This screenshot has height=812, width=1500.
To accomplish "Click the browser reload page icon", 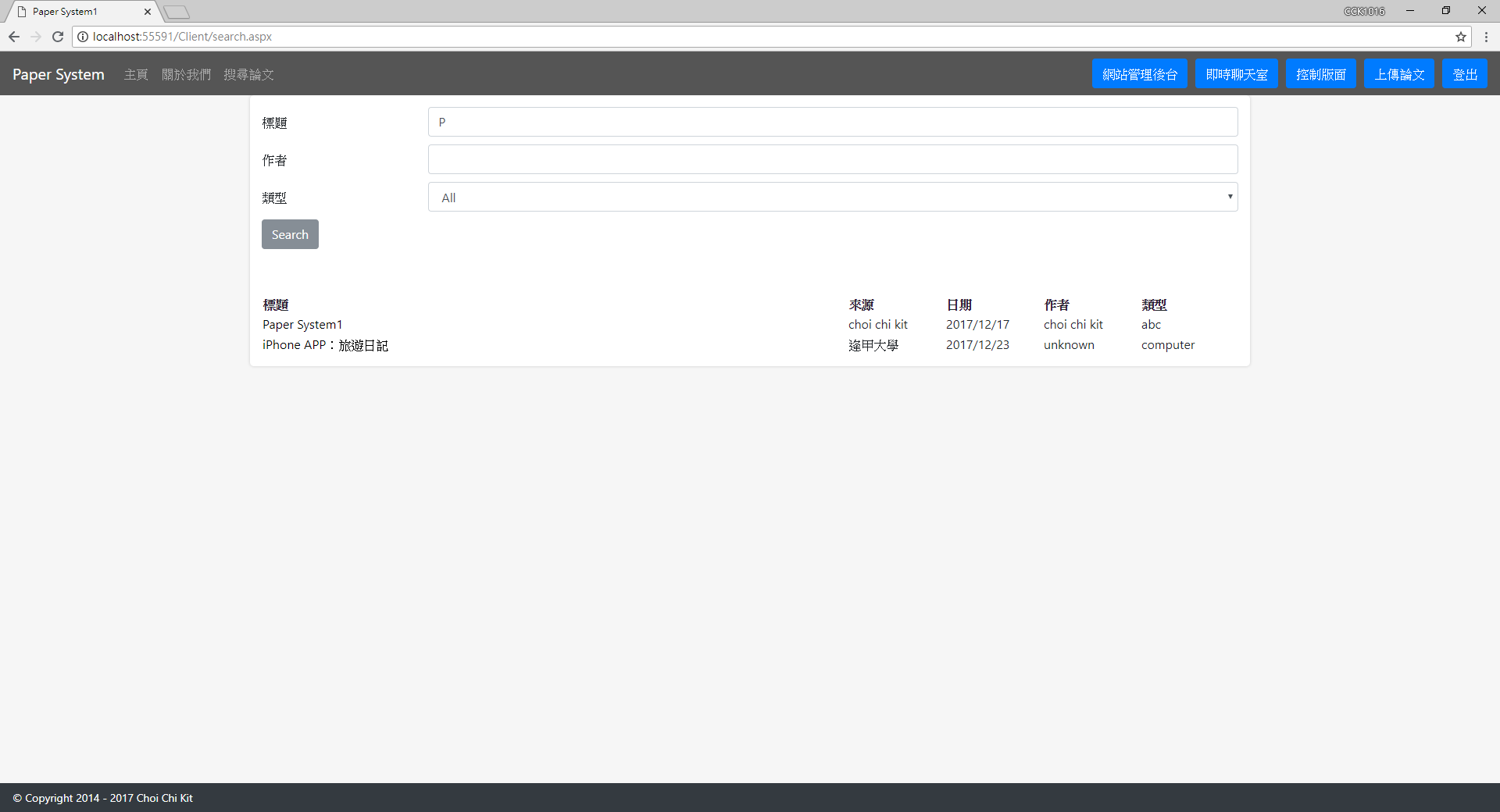I will click(x=58, y=37).
